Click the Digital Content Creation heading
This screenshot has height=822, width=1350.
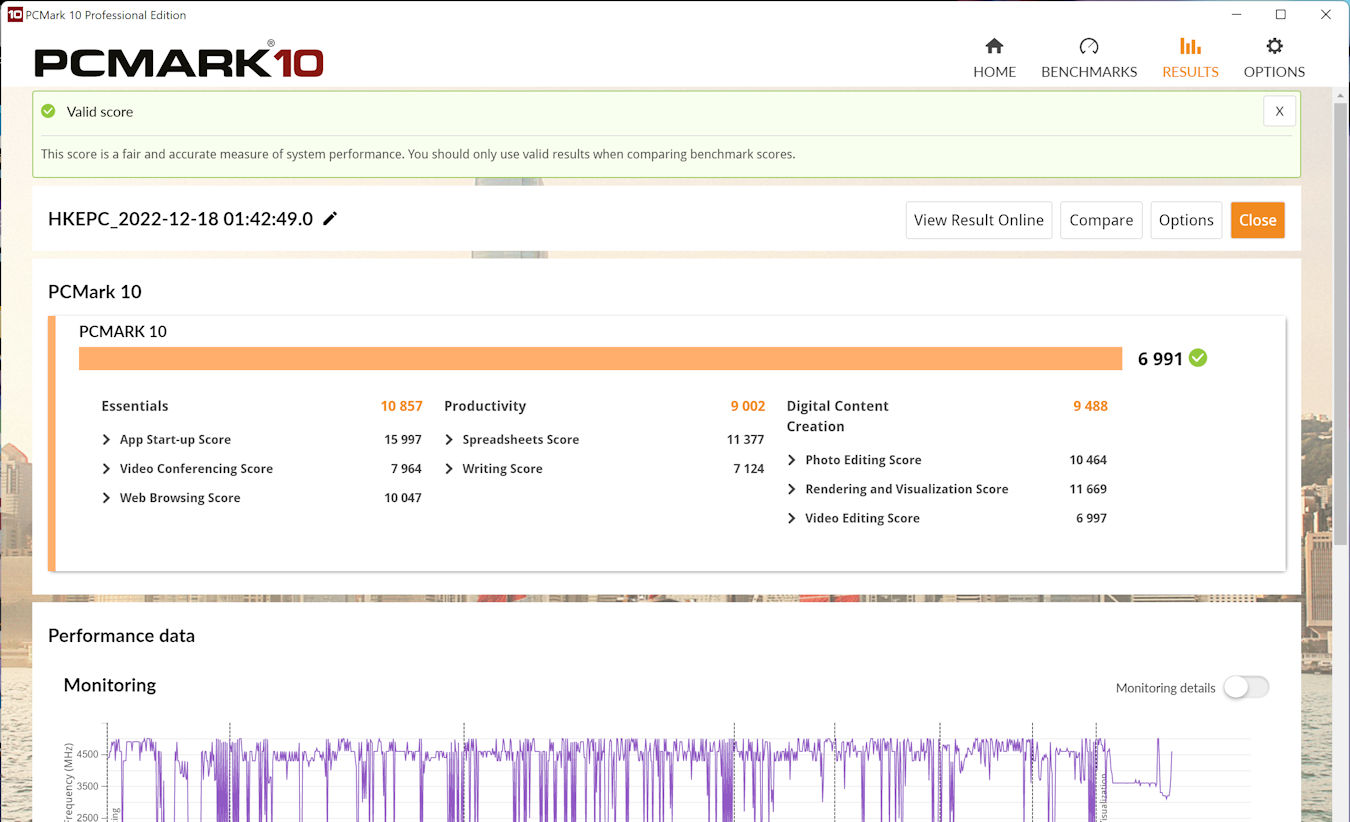pyautogui.click(x=838, y=416)
